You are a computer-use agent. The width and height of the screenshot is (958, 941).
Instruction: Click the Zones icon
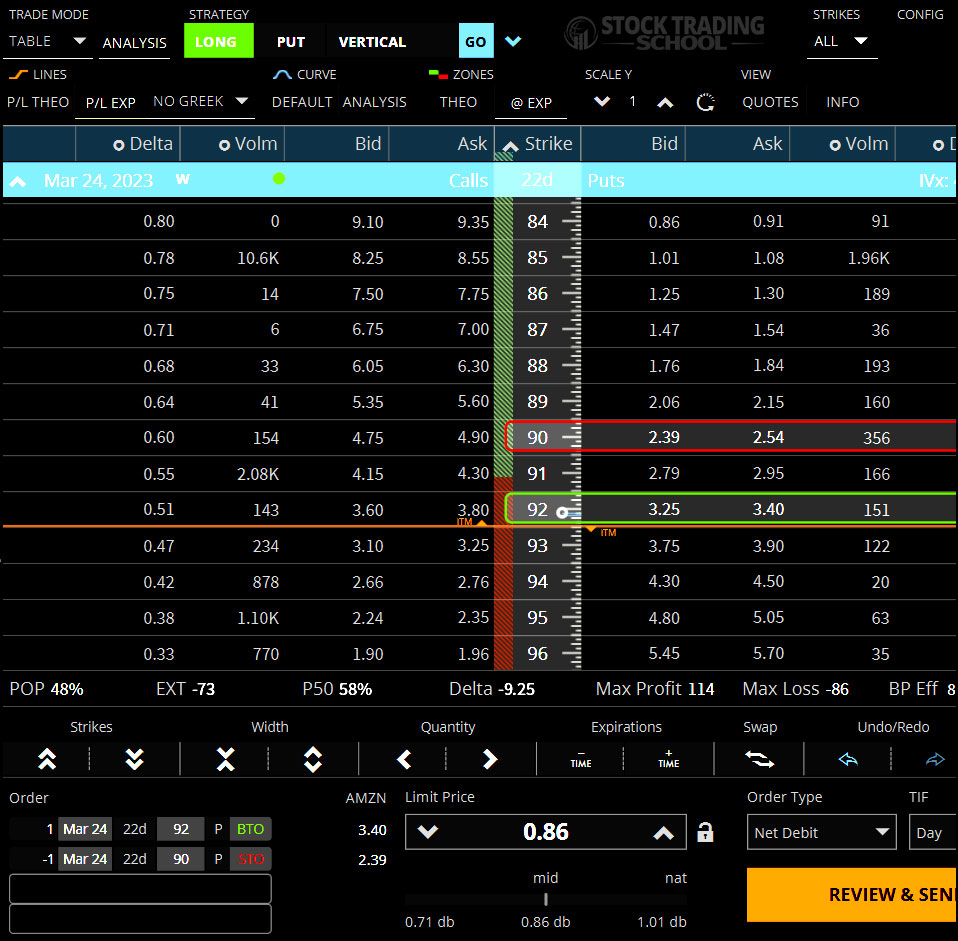(x=438, y=75)
